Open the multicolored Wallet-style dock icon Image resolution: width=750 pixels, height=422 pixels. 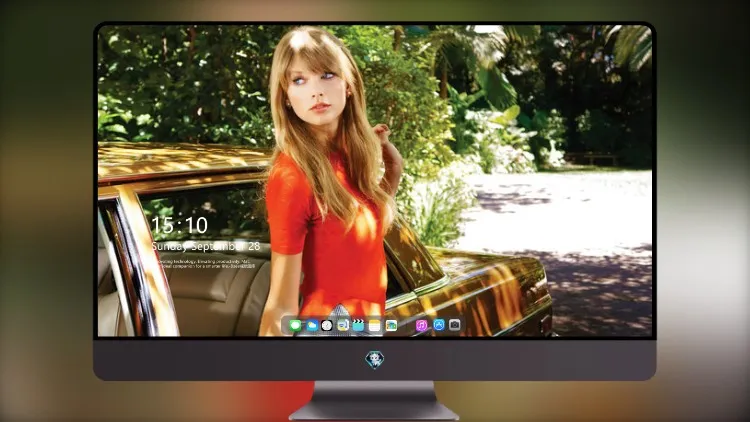click(391, 326)
